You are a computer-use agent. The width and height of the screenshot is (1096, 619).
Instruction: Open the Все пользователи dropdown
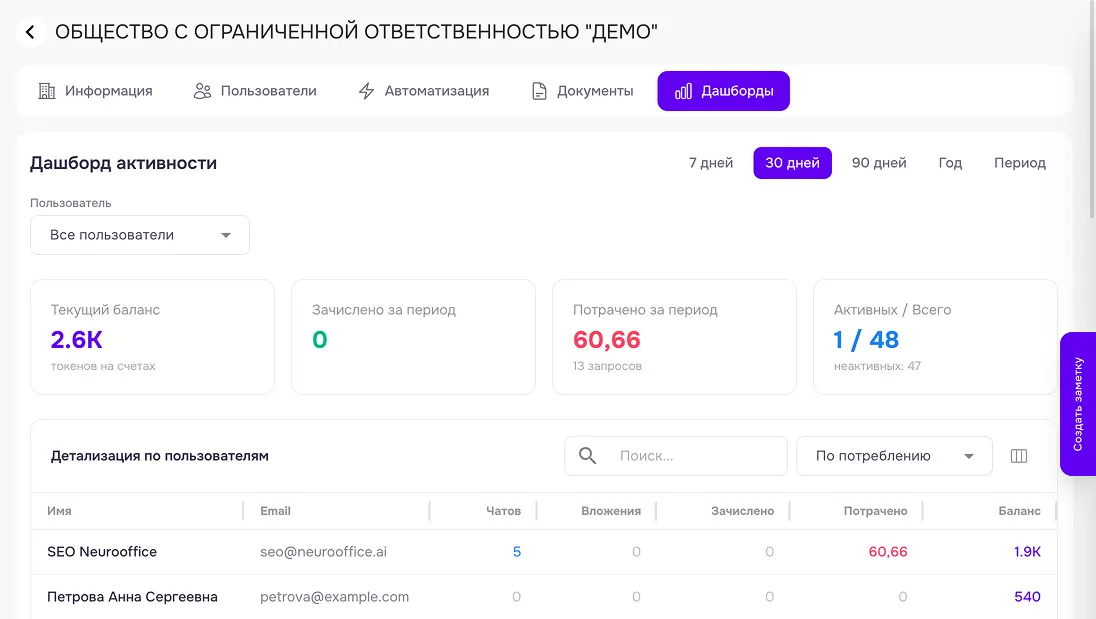(x=140, y=235)
